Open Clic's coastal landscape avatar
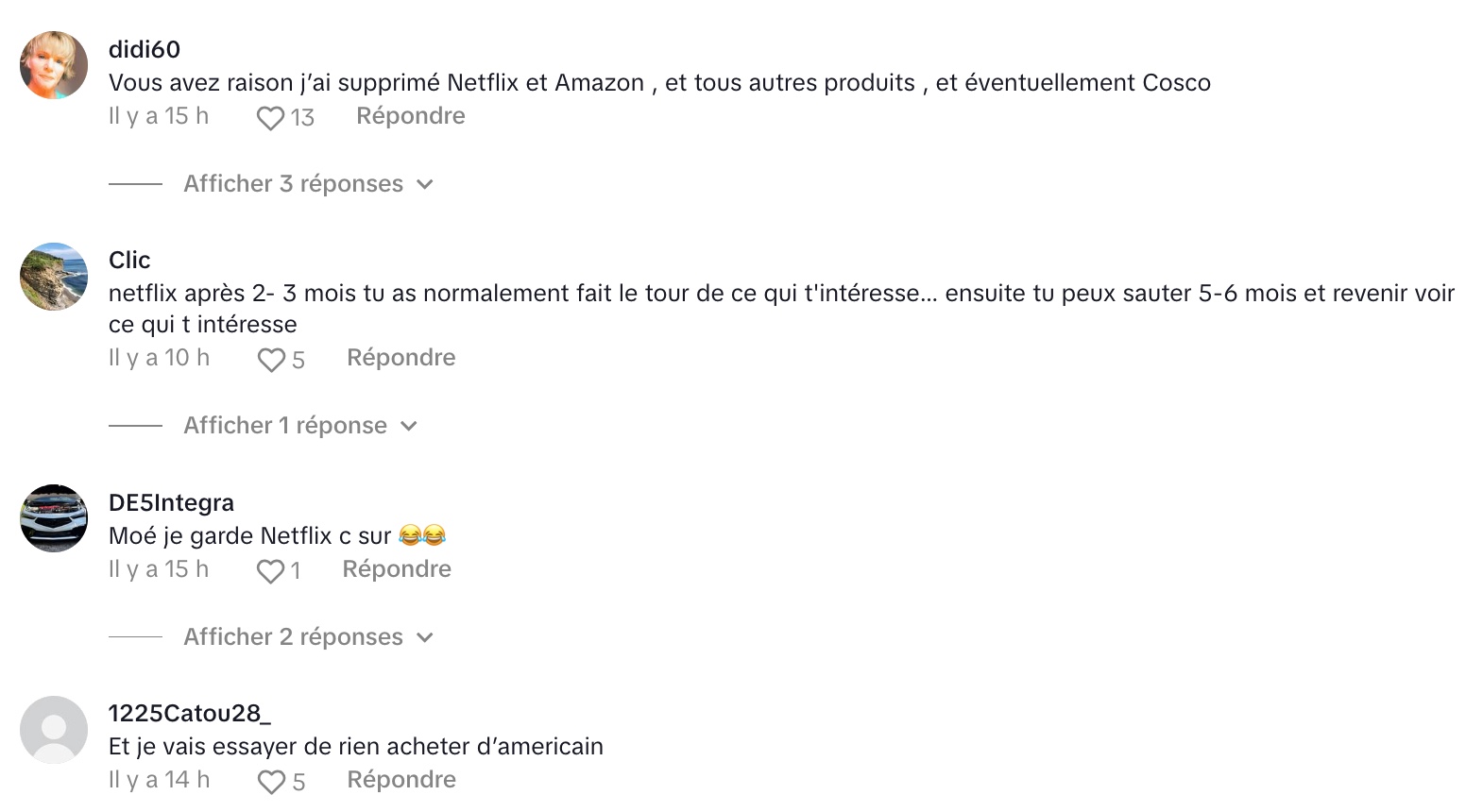The height and width of the screenshot is (812, 1483). [54, 277]
